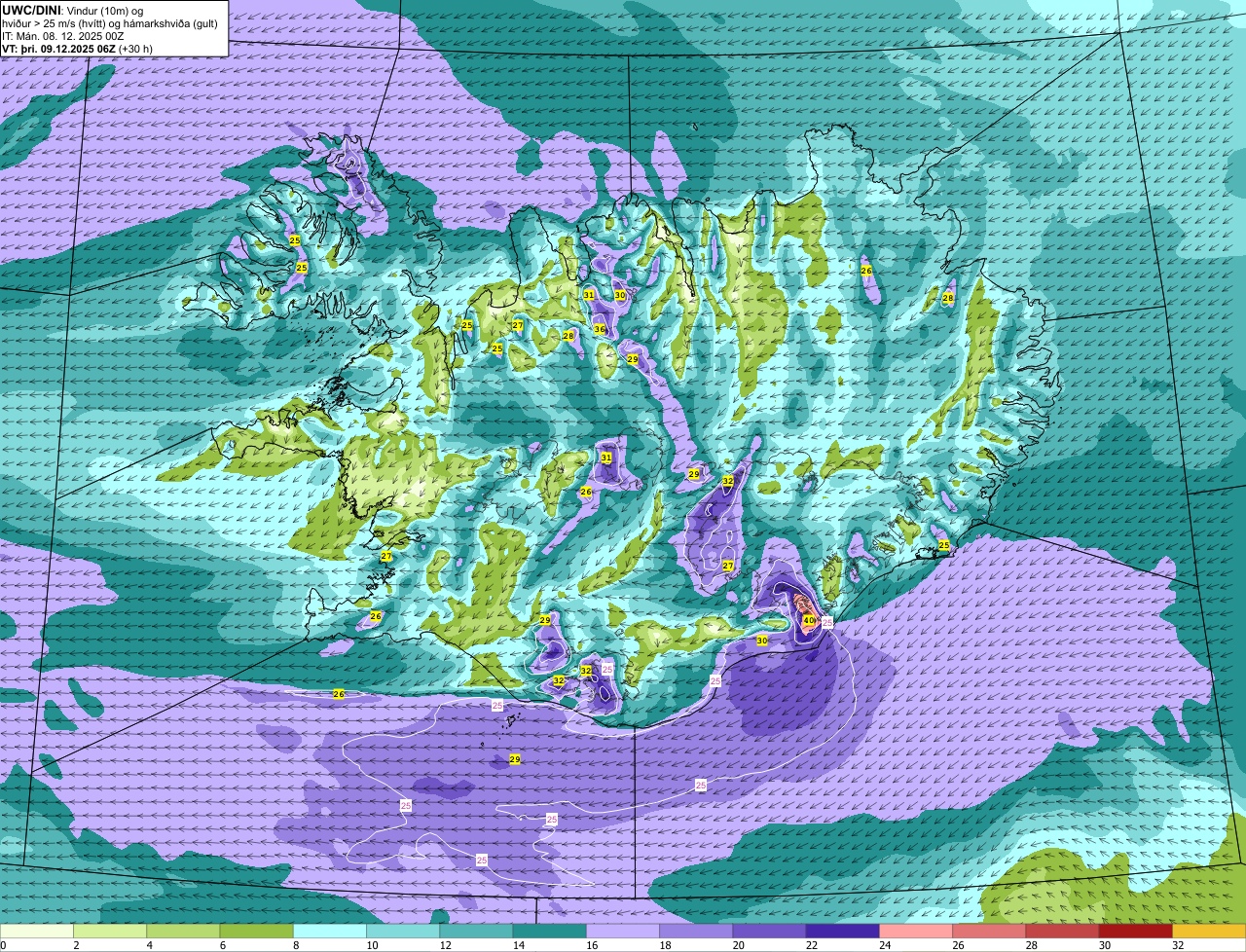Click the orange legend swatch above 32 m/s
Screen dimensions: 1246x952
[1209, 931]
